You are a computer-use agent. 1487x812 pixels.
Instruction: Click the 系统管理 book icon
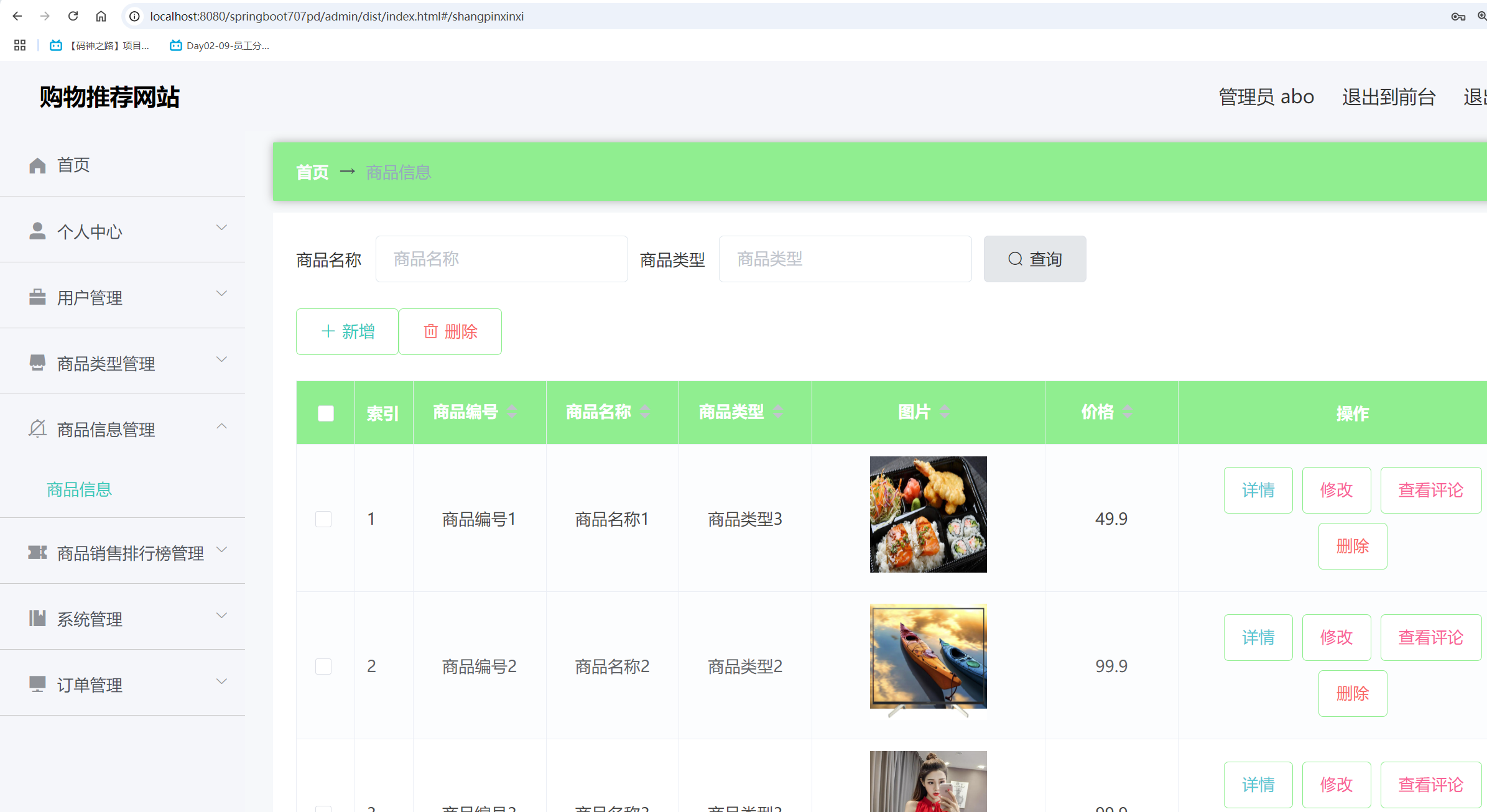[37, 618]
